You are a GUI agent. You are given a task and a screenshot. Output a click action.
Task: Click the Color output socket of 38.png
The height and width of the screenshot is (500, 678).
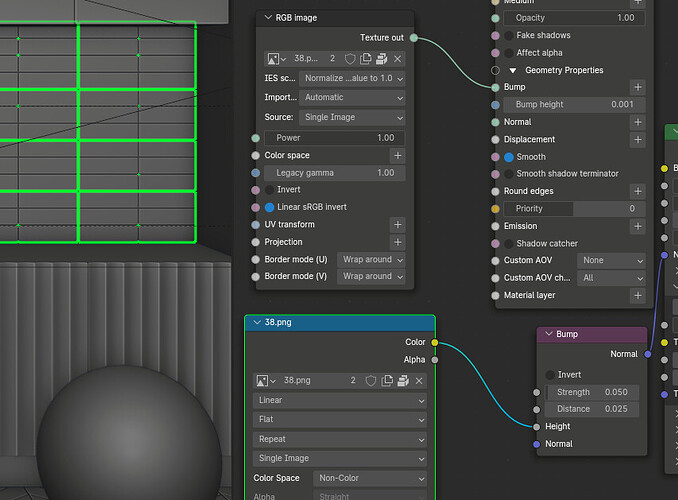click(x=435, y=343)
